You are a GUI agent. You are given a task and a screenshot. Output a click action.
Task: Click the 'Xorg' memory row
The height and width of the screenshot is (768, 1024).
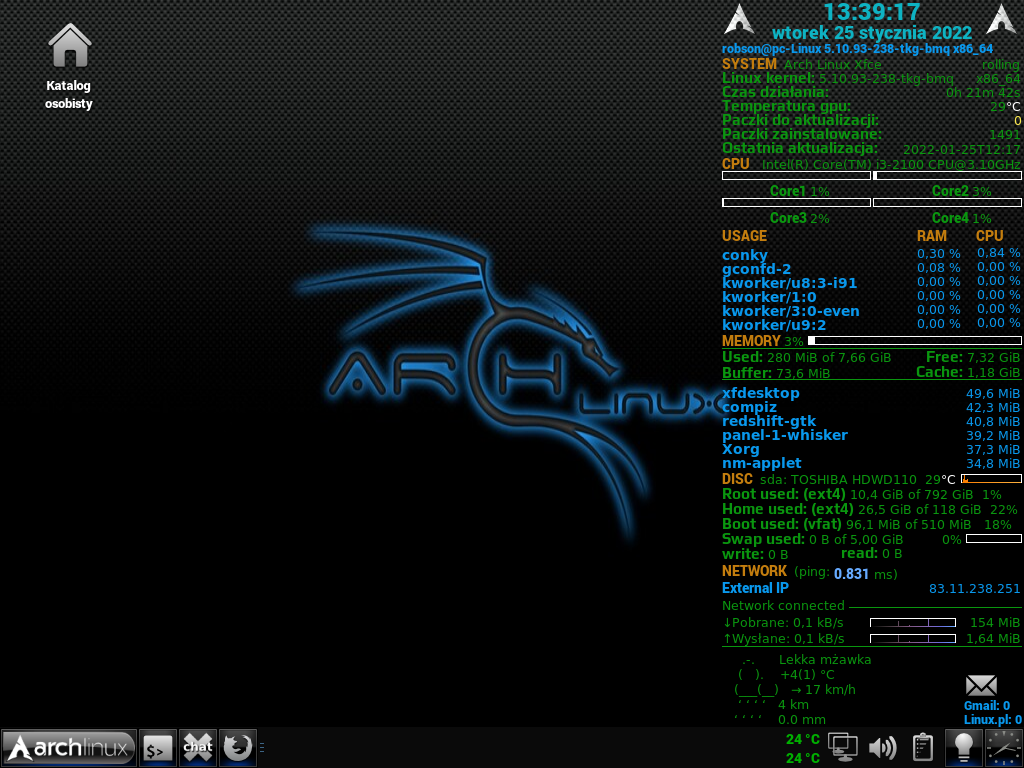(871, 449)
